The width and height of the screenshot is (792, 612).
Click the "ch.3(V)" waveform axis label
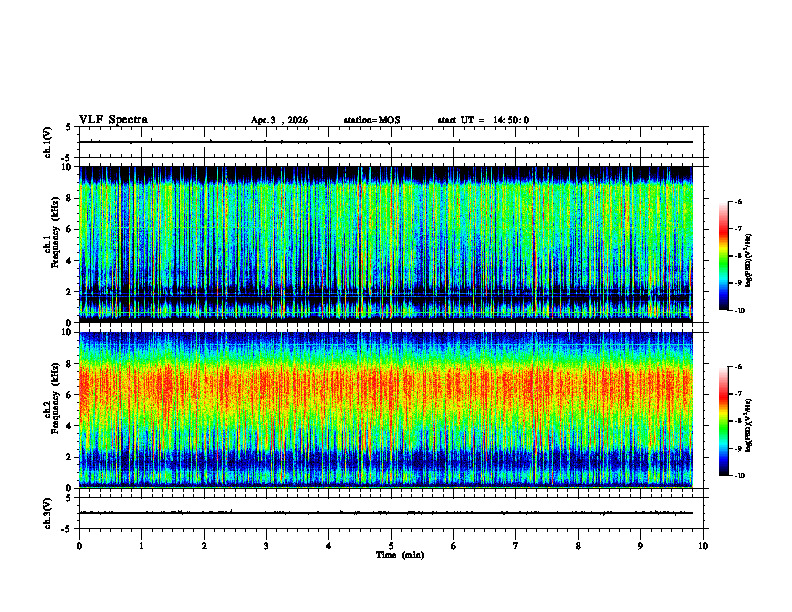48,513
